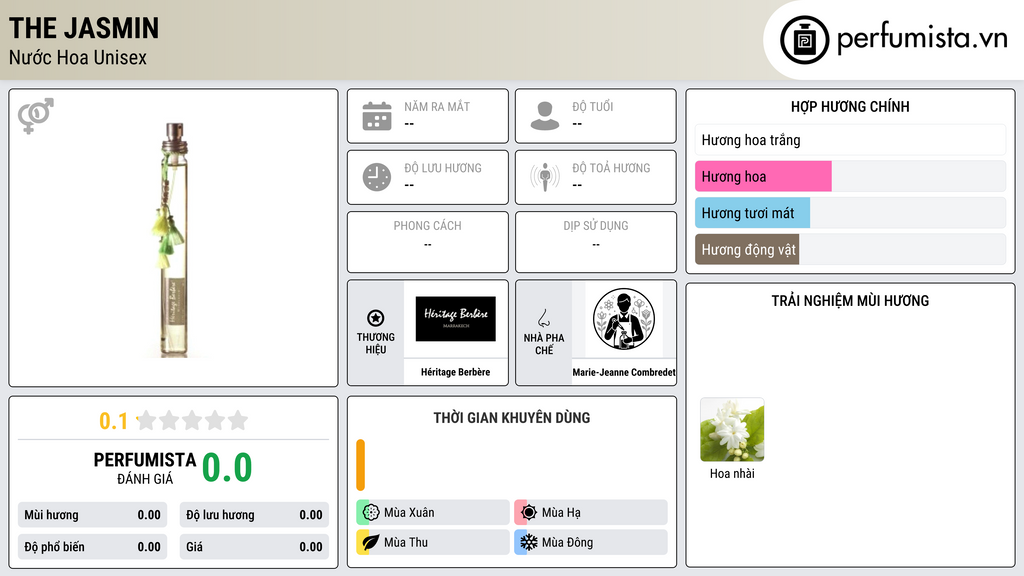Click the Trải nghiệm mùi hương heading
The height and width of the screenshot is (576, 1024).
[850, 300]
